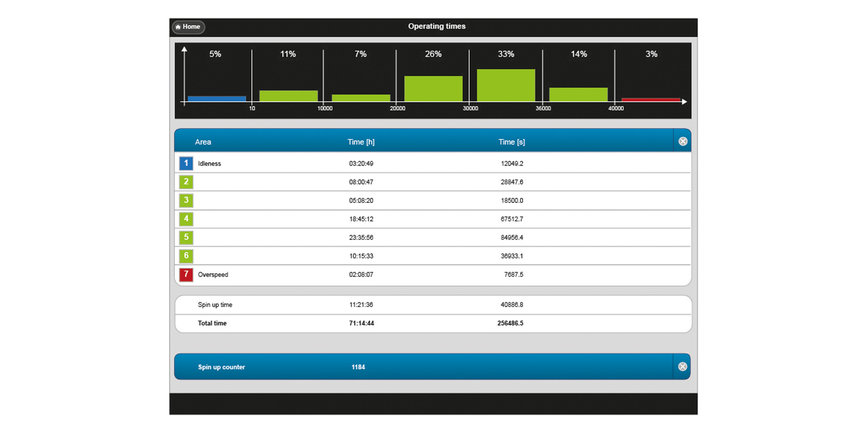This screenshot has height=433, width=866.
Task: Click the 08:00:47 time value
Action: click(361, 182)
